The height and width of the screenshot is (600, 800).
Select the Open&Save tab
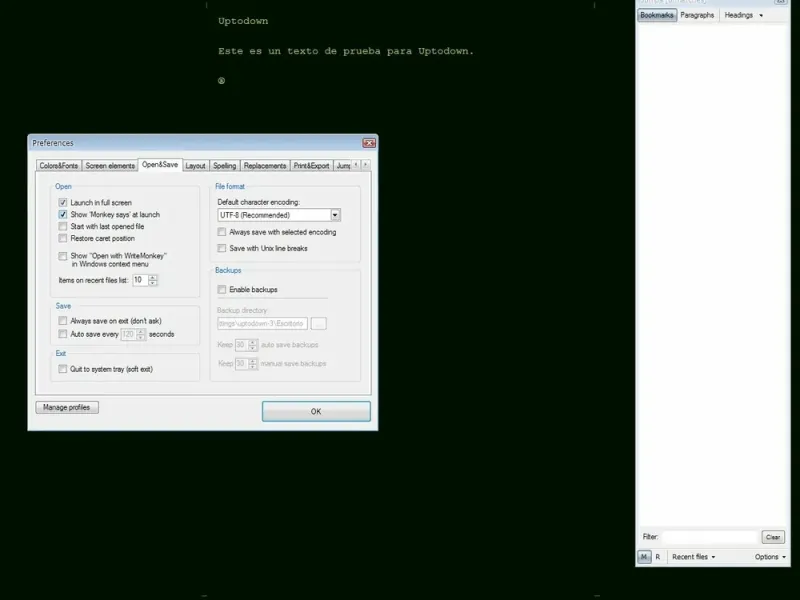pyautogui.click(x=160, y=165)
